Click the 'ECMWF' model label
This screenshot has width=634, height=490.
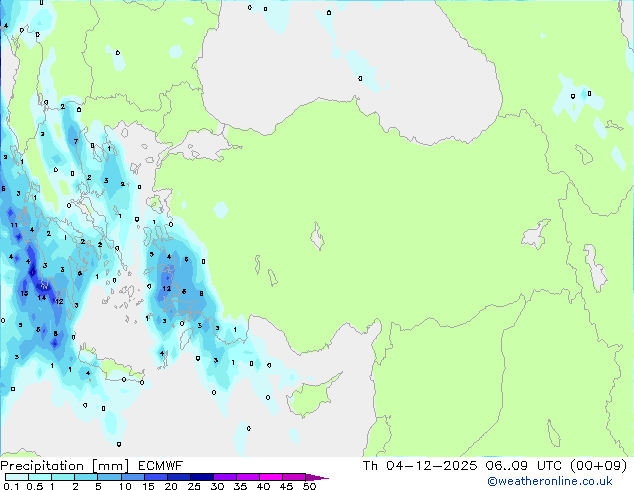[x=161, y=466]
